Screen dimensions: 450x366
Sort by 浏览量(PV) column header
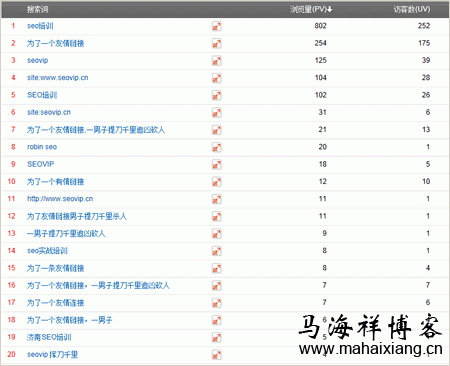(x=311, y=9)
